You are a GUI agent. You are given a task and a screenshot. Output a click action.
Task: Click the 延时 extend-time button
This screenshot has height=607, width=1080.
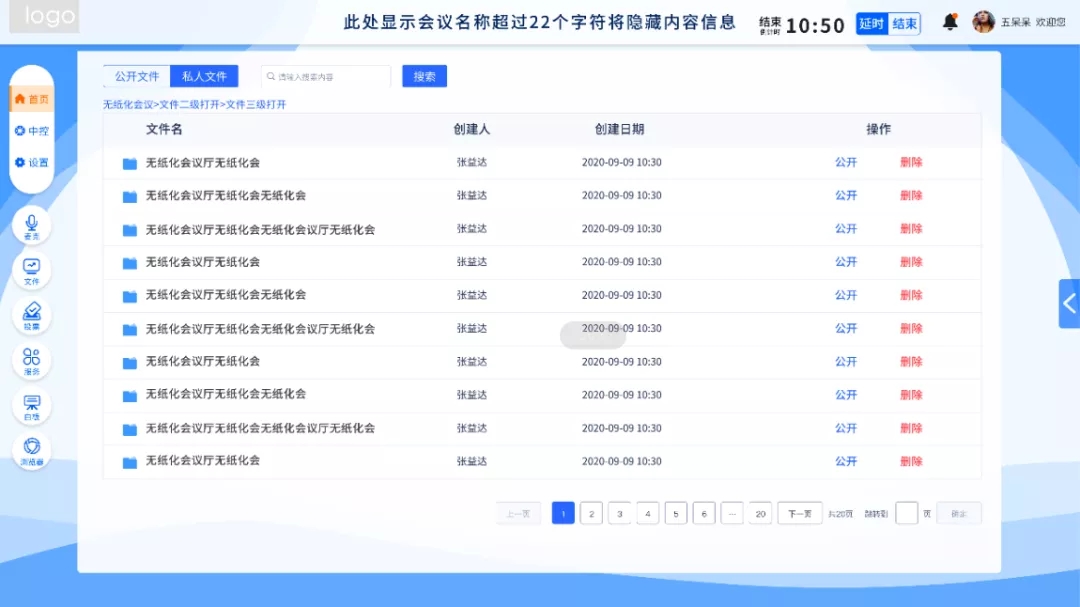coord(871,23)
